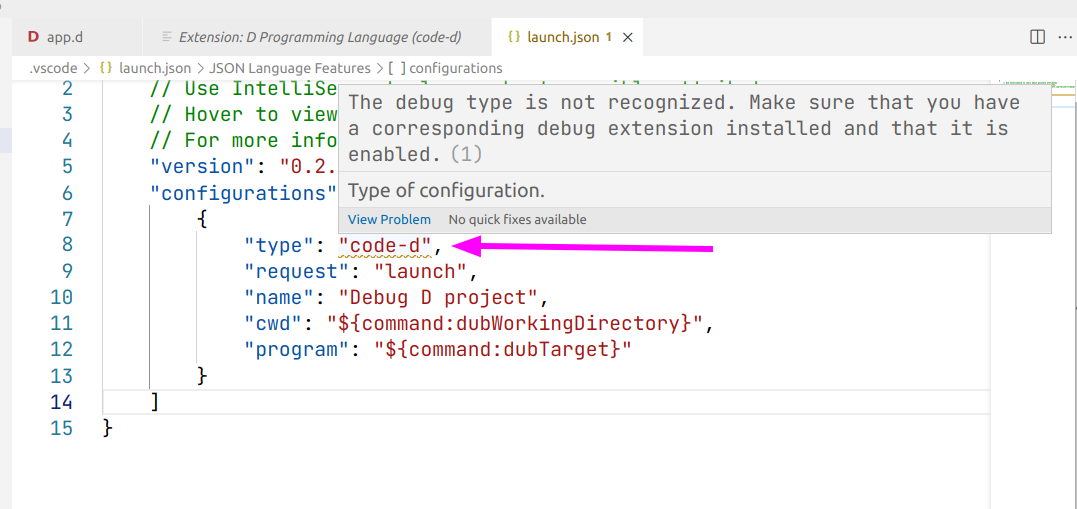Click the closing bracket on line 14
1077x509 pixels.
(x=155, y=402)
